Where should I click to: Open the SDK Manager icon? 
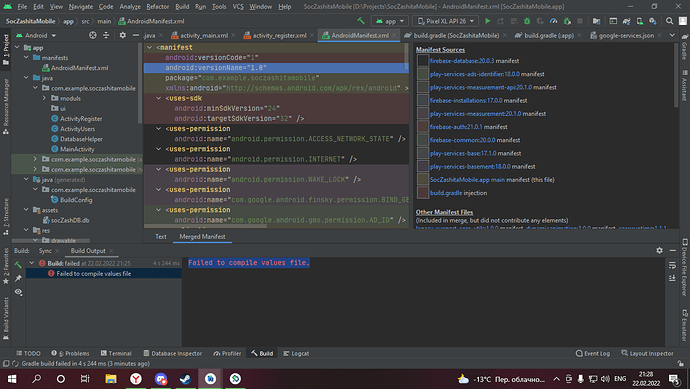[653, 21]
